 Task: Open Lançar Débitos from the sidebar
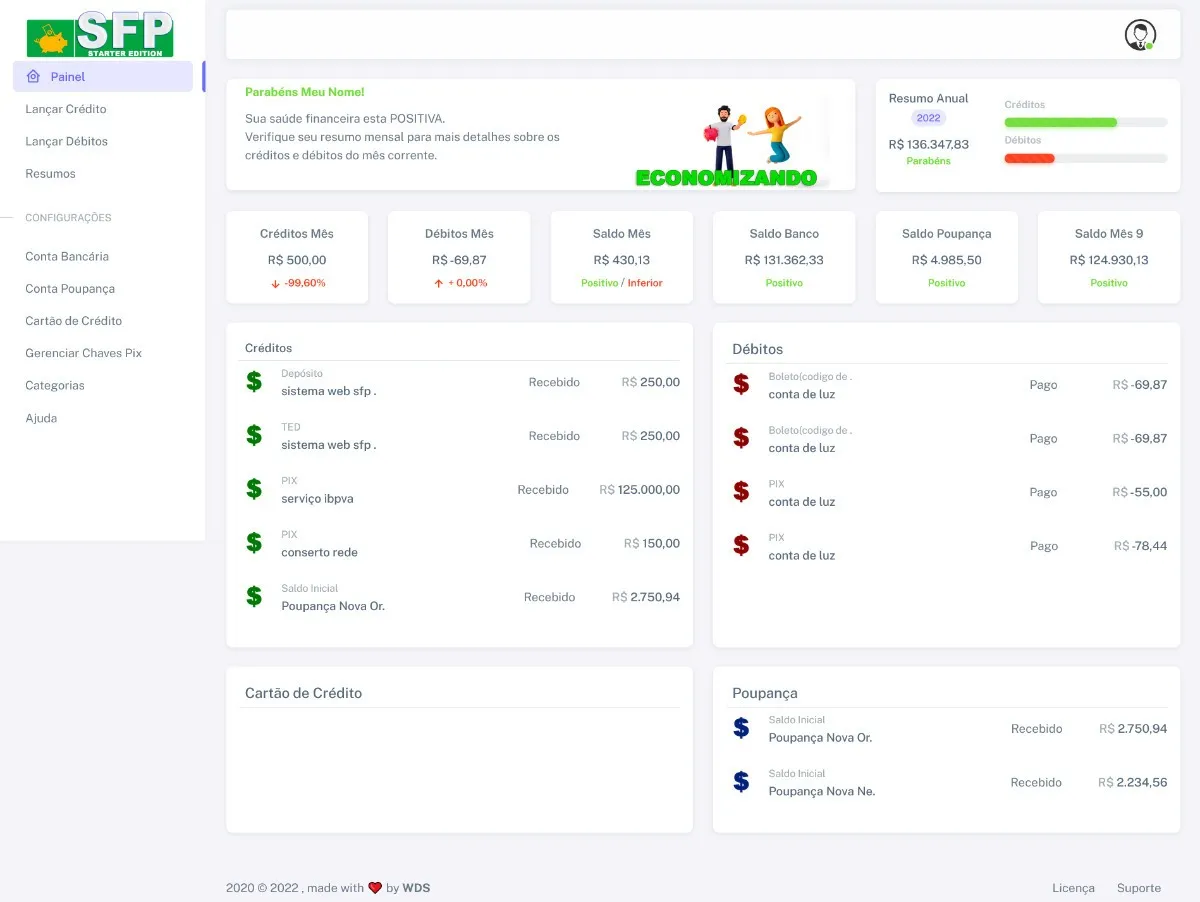click(x=66, y=141)
